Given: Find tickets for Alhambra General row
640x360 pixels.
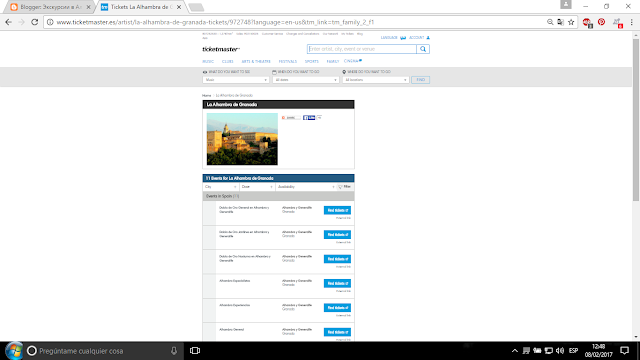Looking at the screenshot, I should (337, 332).
